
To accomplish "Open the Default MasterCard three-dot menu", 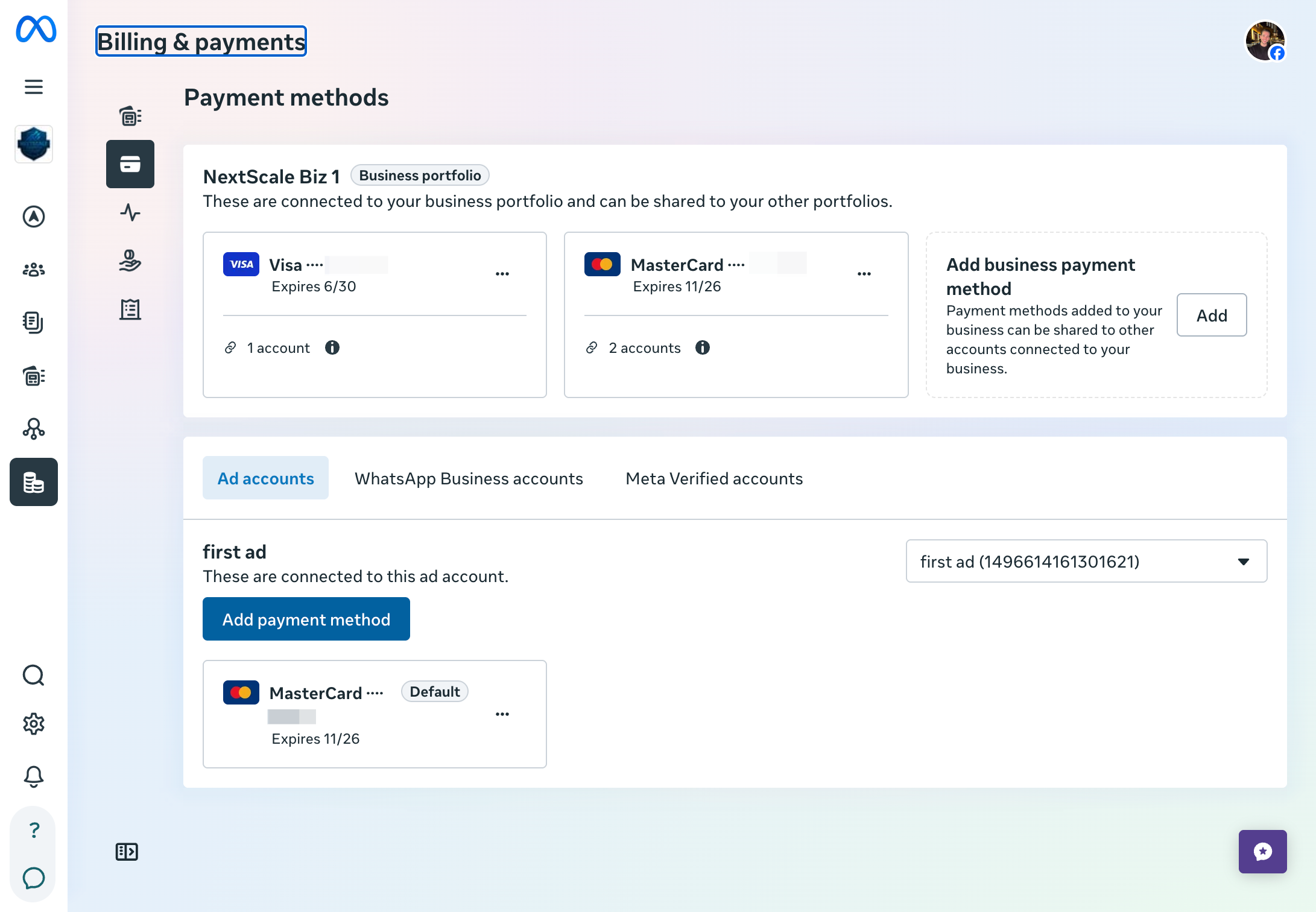I will click(x=502, y=714).
